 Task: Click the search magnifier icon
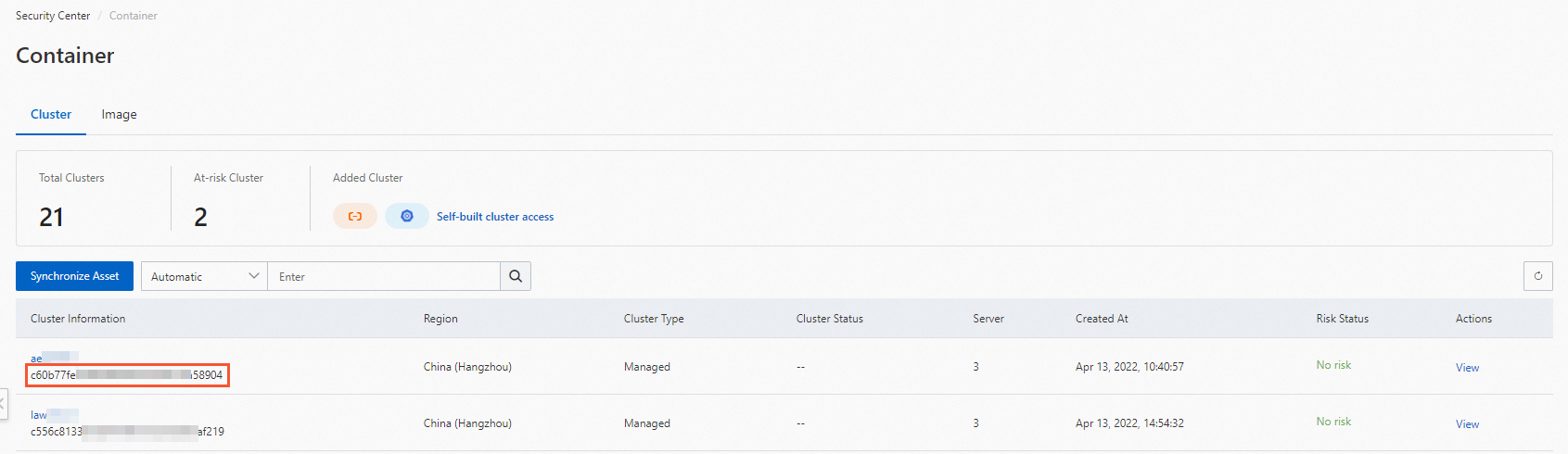516,276
